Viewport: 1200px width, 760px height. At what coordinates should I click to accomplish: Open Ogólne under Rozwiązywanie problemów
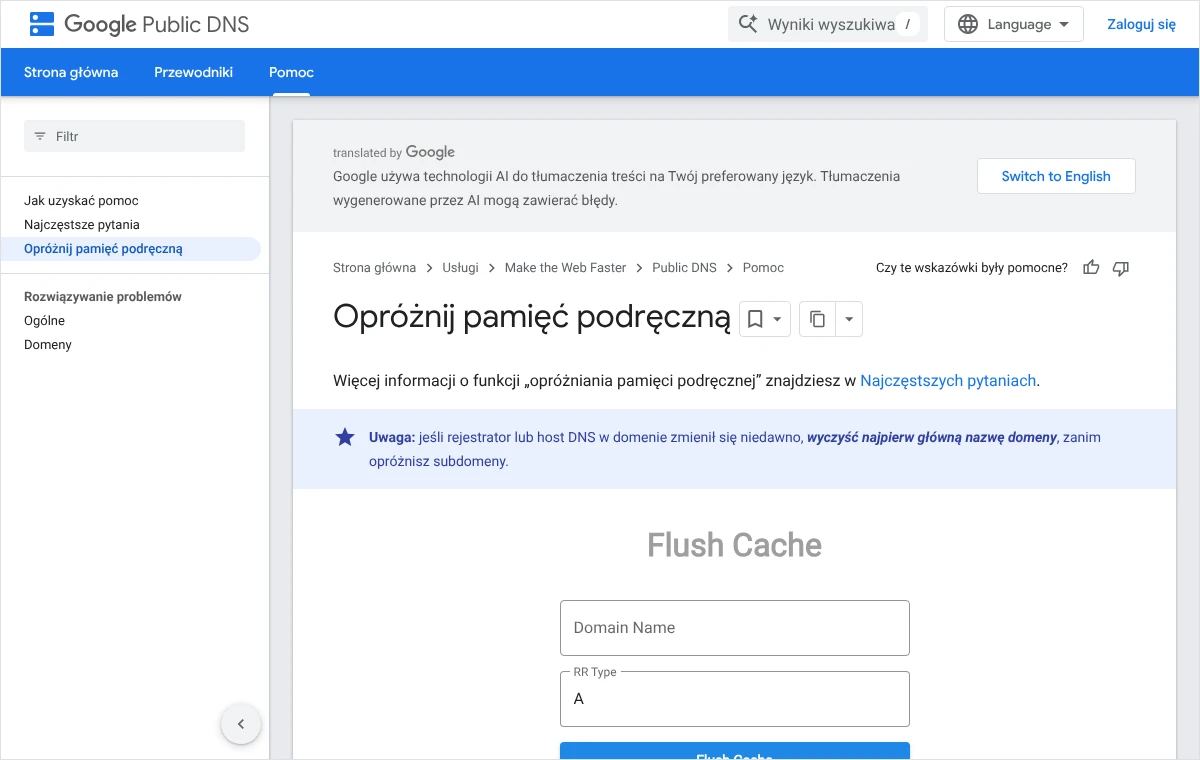click(x=44, y=321)
